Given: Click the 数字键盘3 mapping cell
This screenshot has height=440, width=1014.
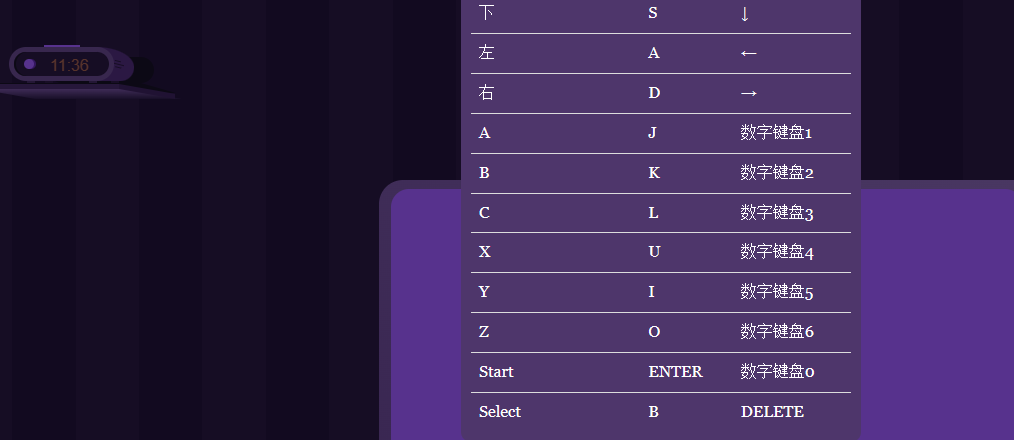Looking at the screenshot, I should [777, 213].
